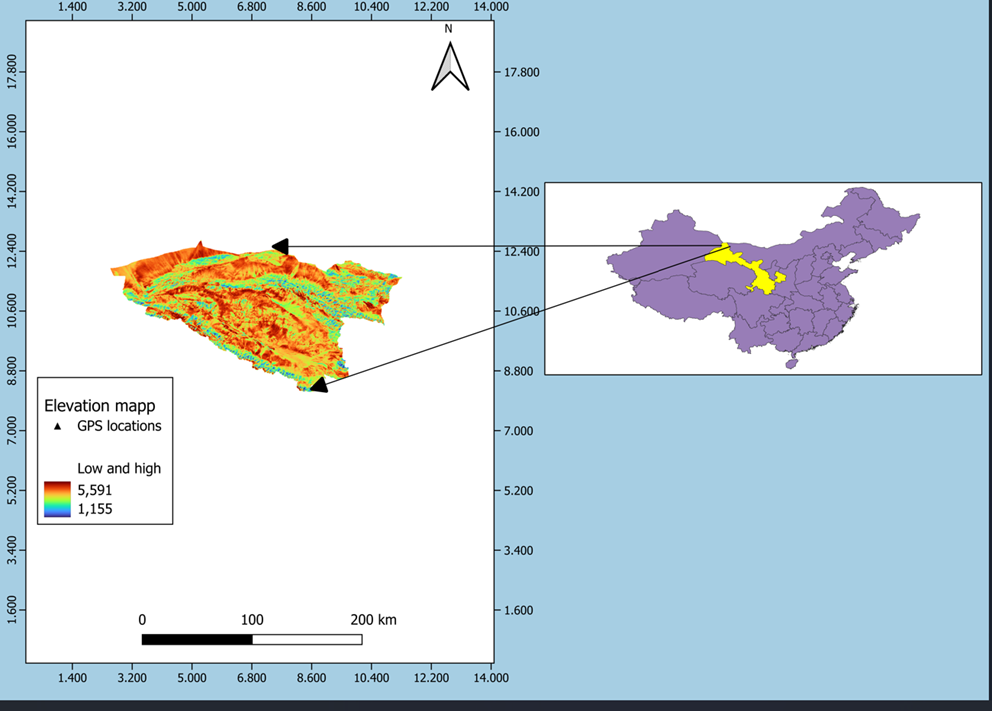This screenshot has width=992, height=711.
Task: Click the small island below China's southeast coast
Action: click(792, 364)
